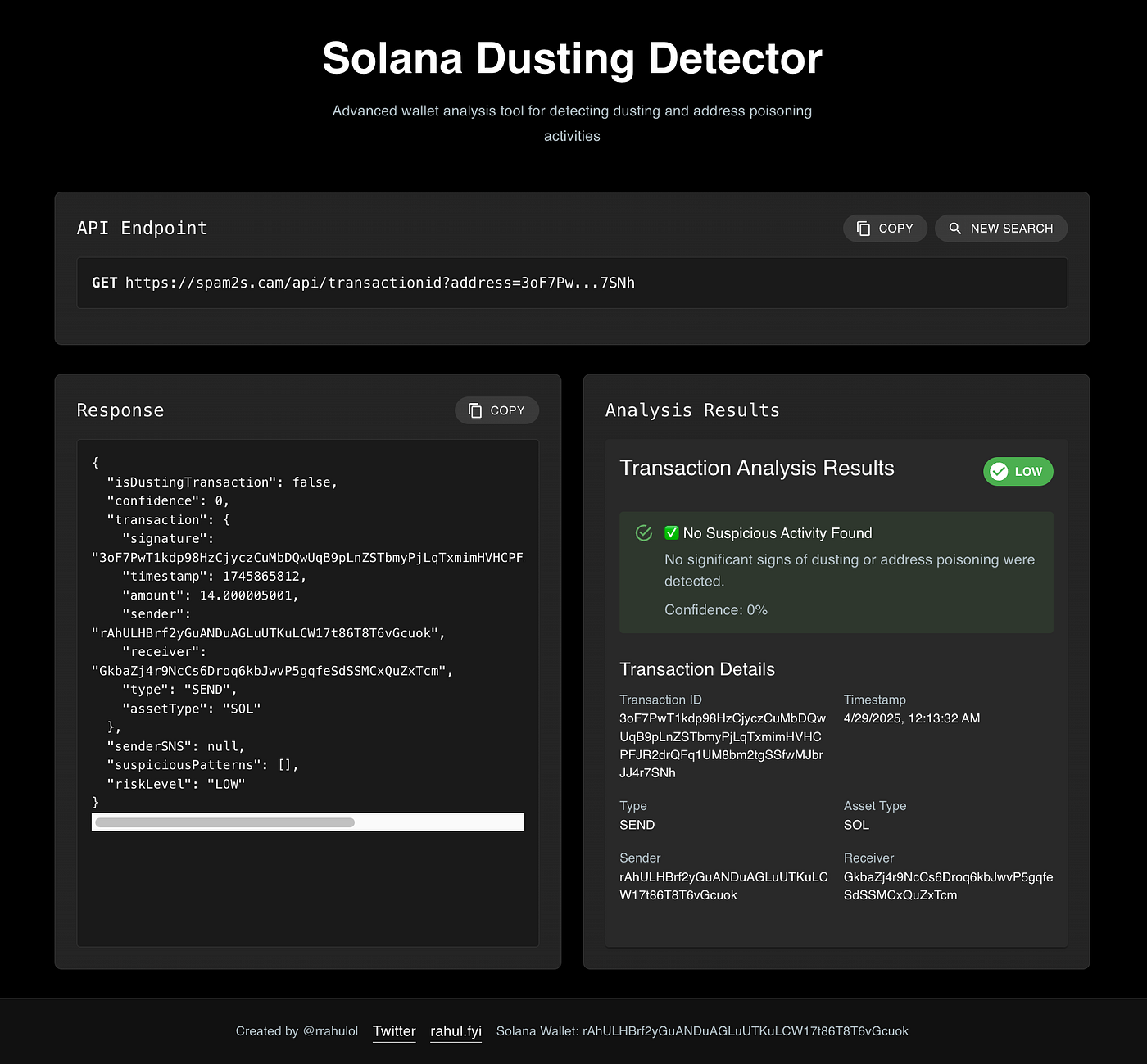1147x1064 pixels.
Task: Click the Type value SEND in details
Action: point(637,825)
